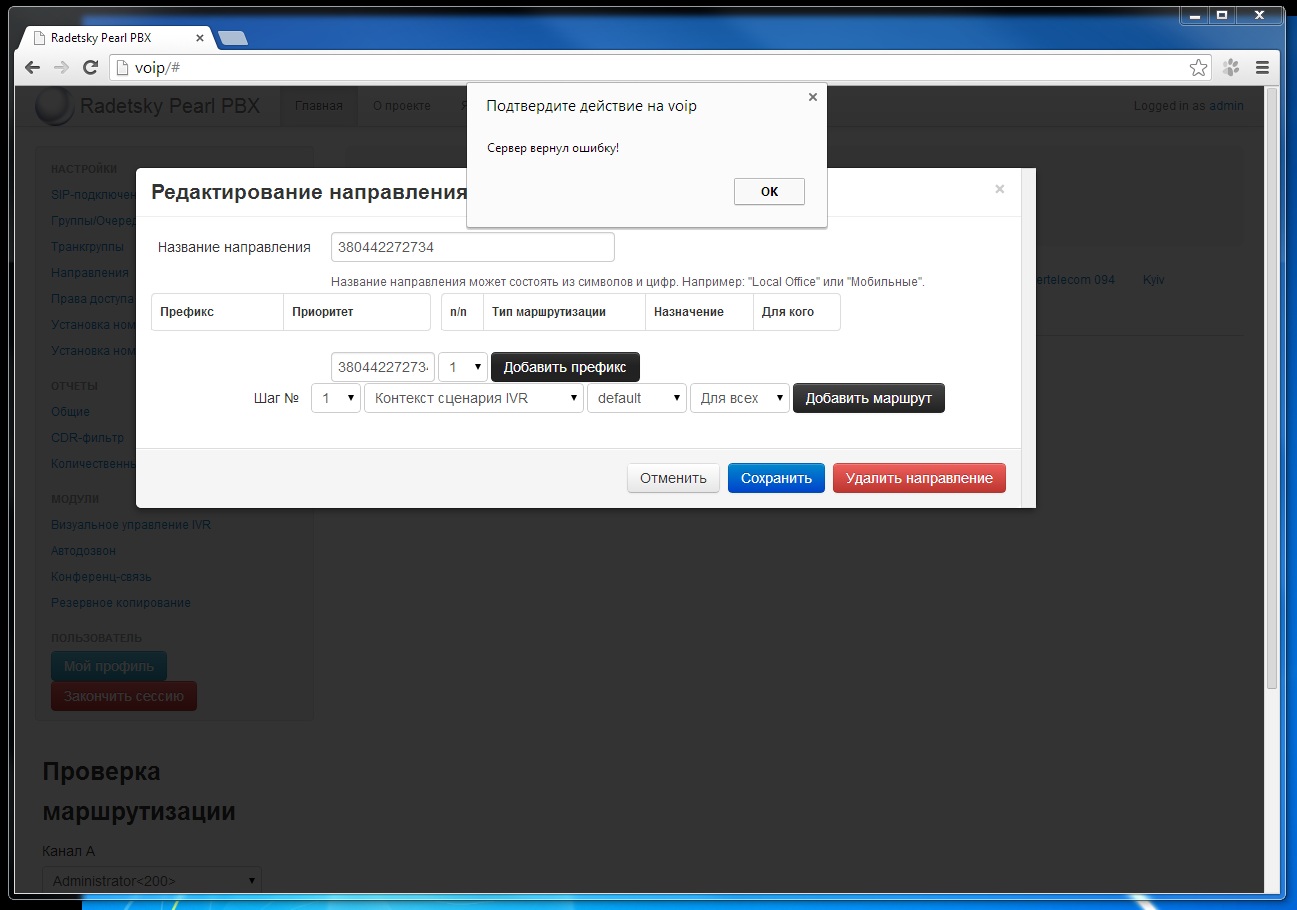Reload the page with refresh icon
Screen dimensions: 1297x910
tap(90, 68)
